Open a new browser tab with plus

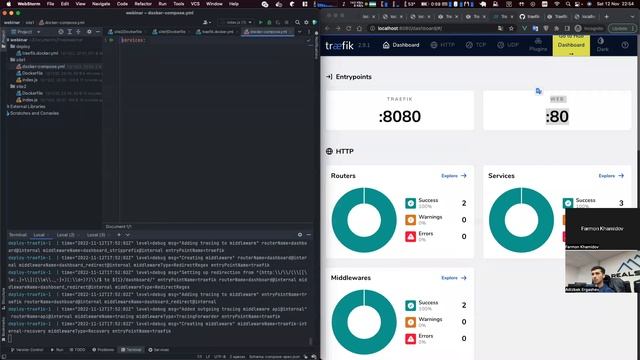(x=607, y=17)
